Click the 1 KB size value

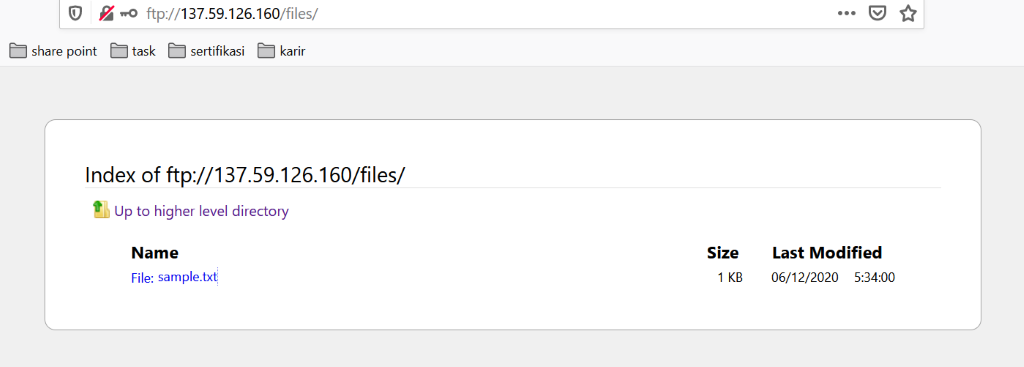730,278
